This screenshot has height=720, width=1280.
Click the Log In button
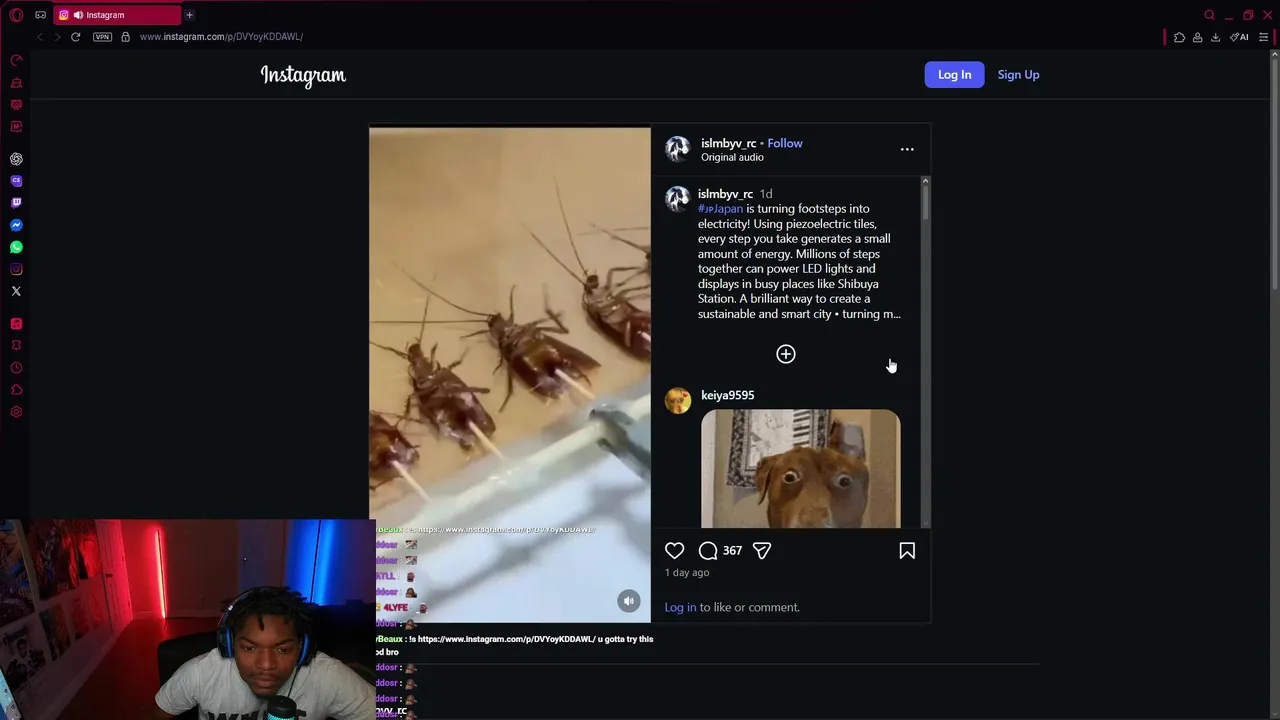954,75
